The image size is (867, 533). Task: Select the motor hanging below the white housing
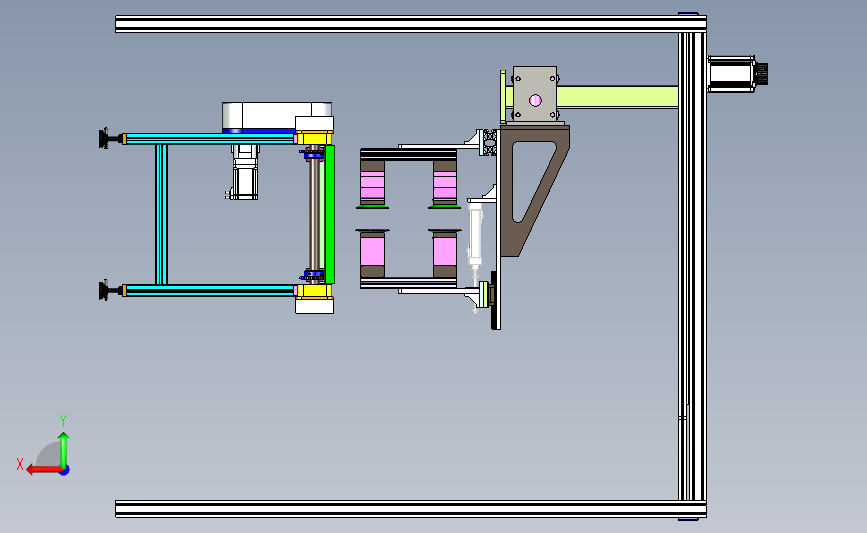[244, 172]
